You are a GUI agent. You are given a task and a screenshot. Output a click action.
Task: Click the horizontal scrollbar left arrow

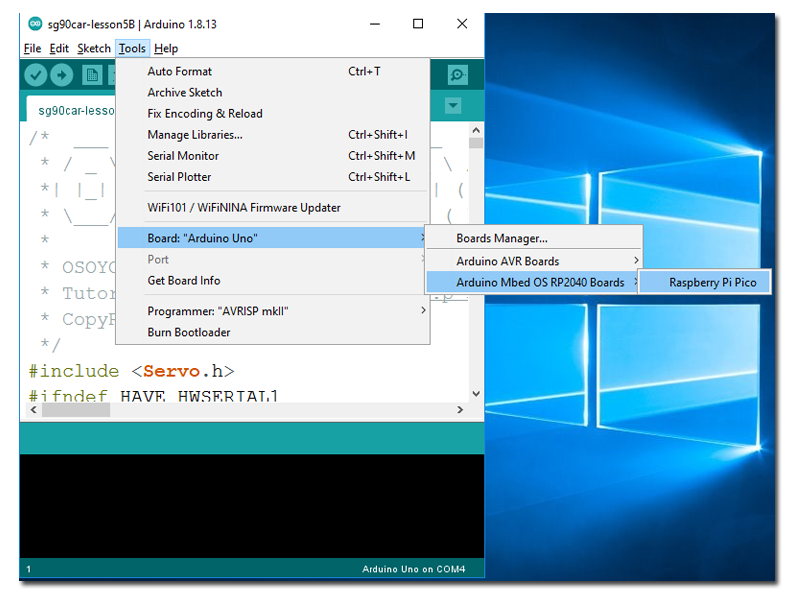[x=34, y=410]
